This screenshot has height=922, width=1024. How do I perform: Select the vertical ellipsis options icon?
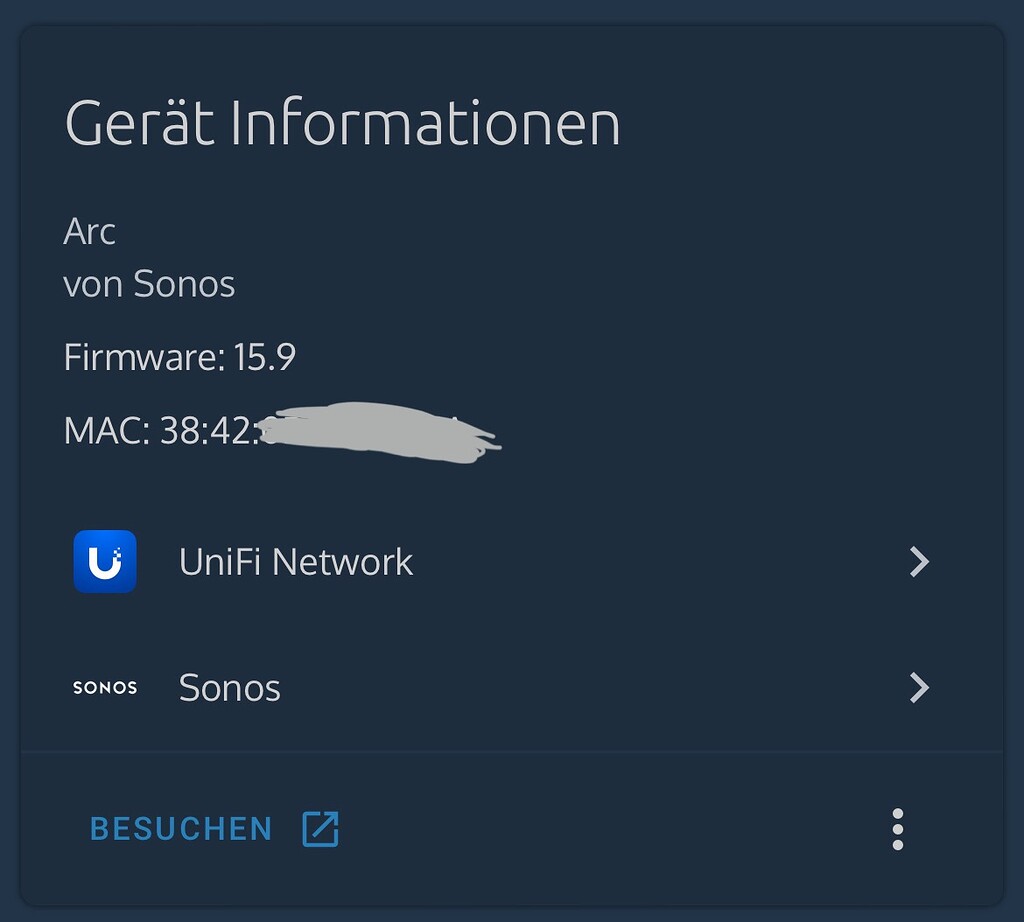point(899,828)
